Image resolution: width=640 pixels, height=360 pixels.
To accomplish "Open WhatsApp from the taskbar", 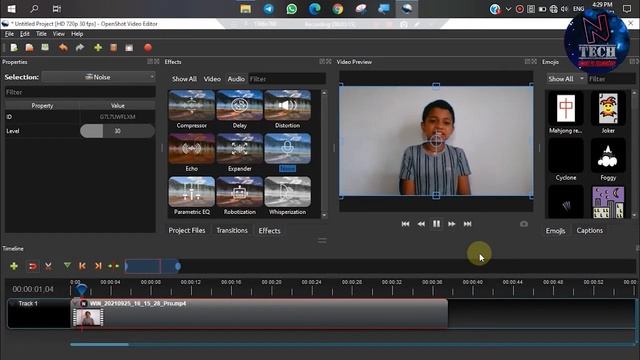I will tap(291, 9).
